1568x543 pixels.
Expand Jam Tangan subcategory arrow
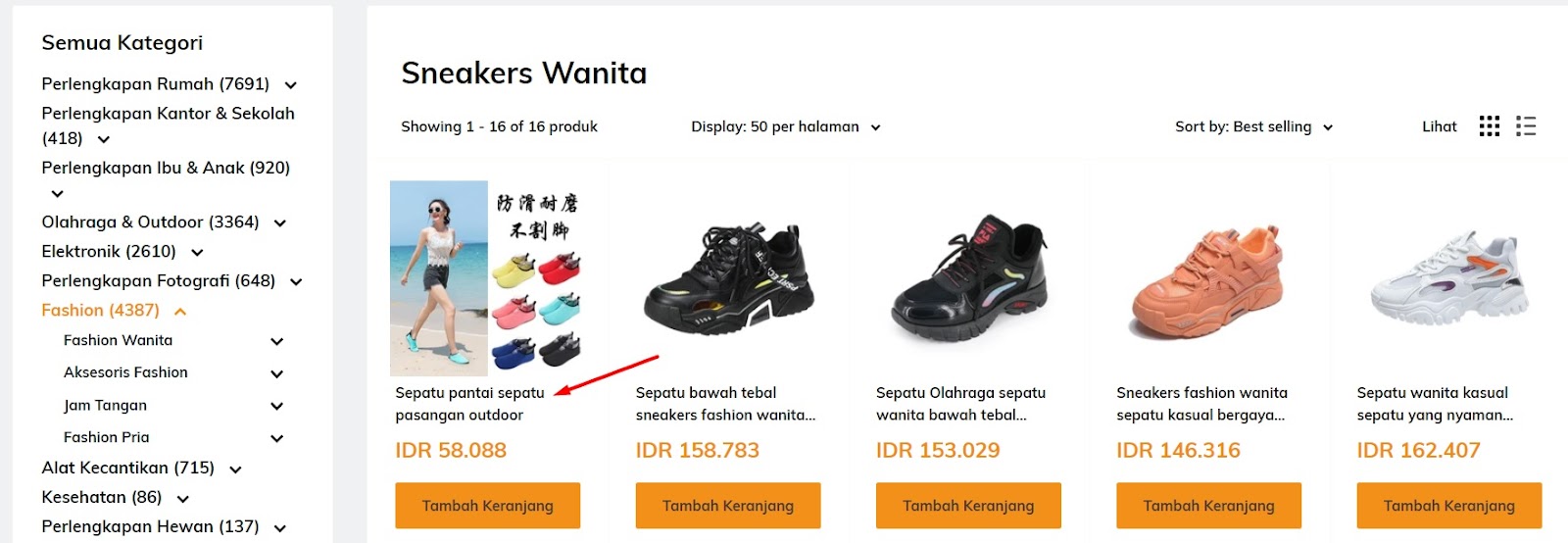click(x=276, y=407)
